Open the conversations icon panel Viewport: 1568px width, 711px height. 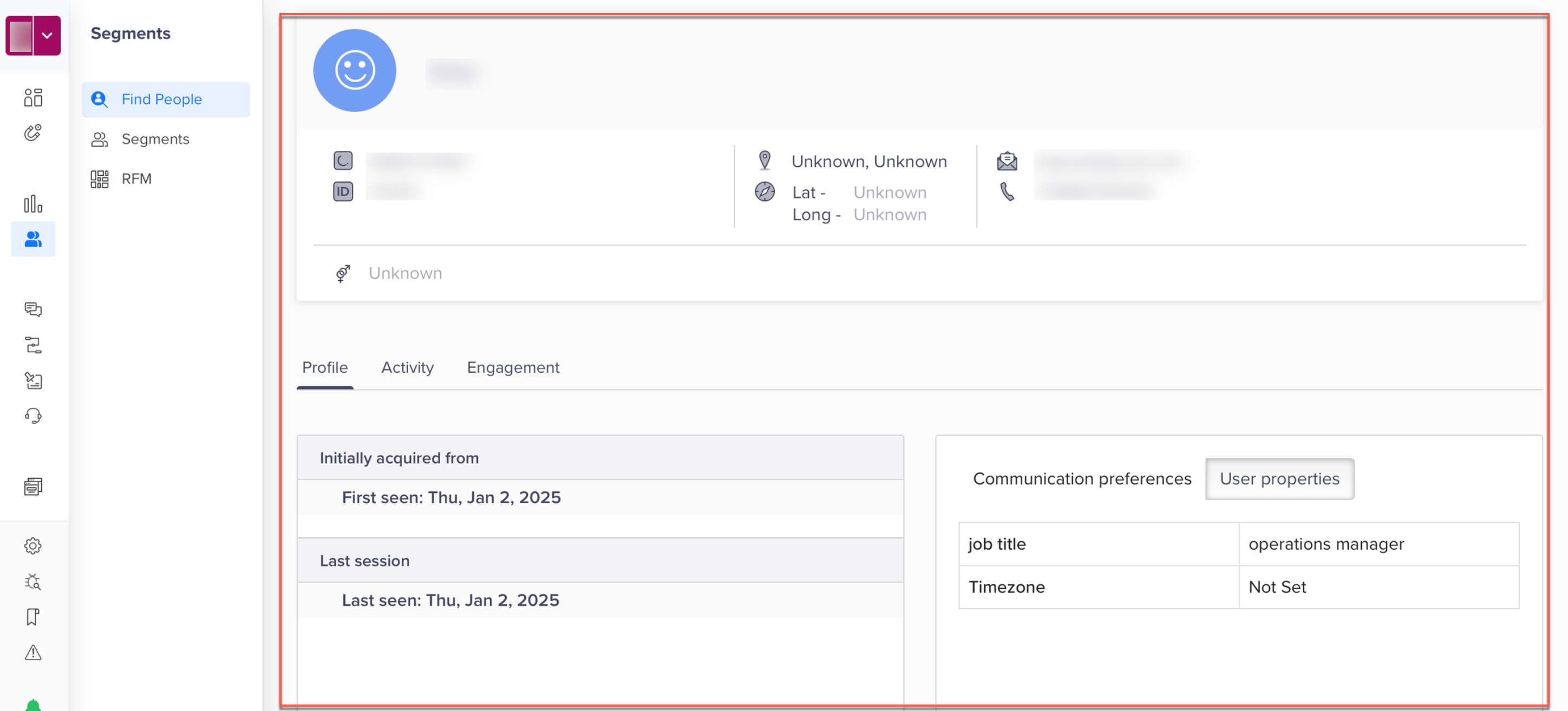coord(33,309)
